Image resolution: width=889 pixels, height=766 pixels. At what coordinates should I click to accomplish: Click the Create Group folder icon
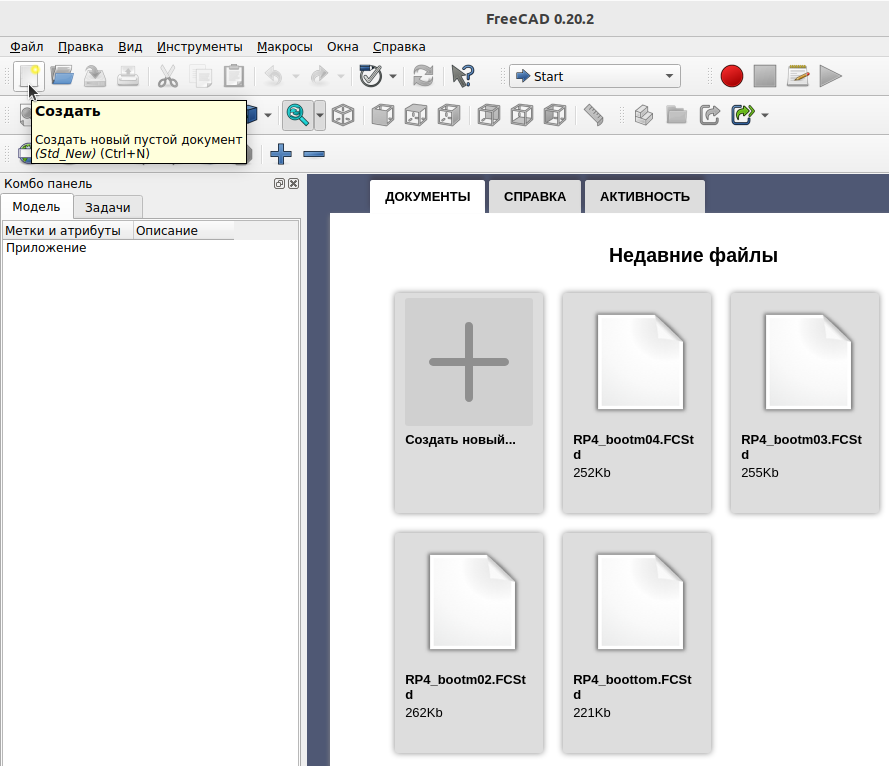(676, 115)
